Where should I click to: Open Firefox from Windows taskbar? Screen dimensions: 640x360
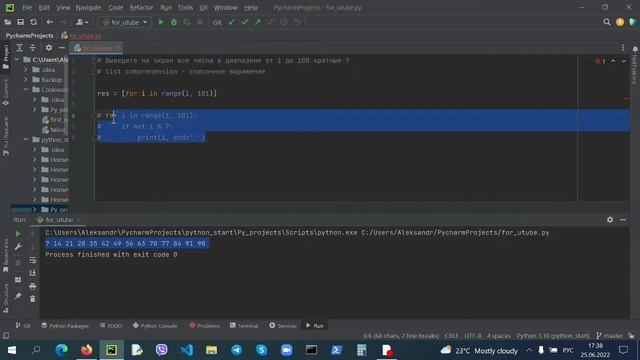coord(86,350)
